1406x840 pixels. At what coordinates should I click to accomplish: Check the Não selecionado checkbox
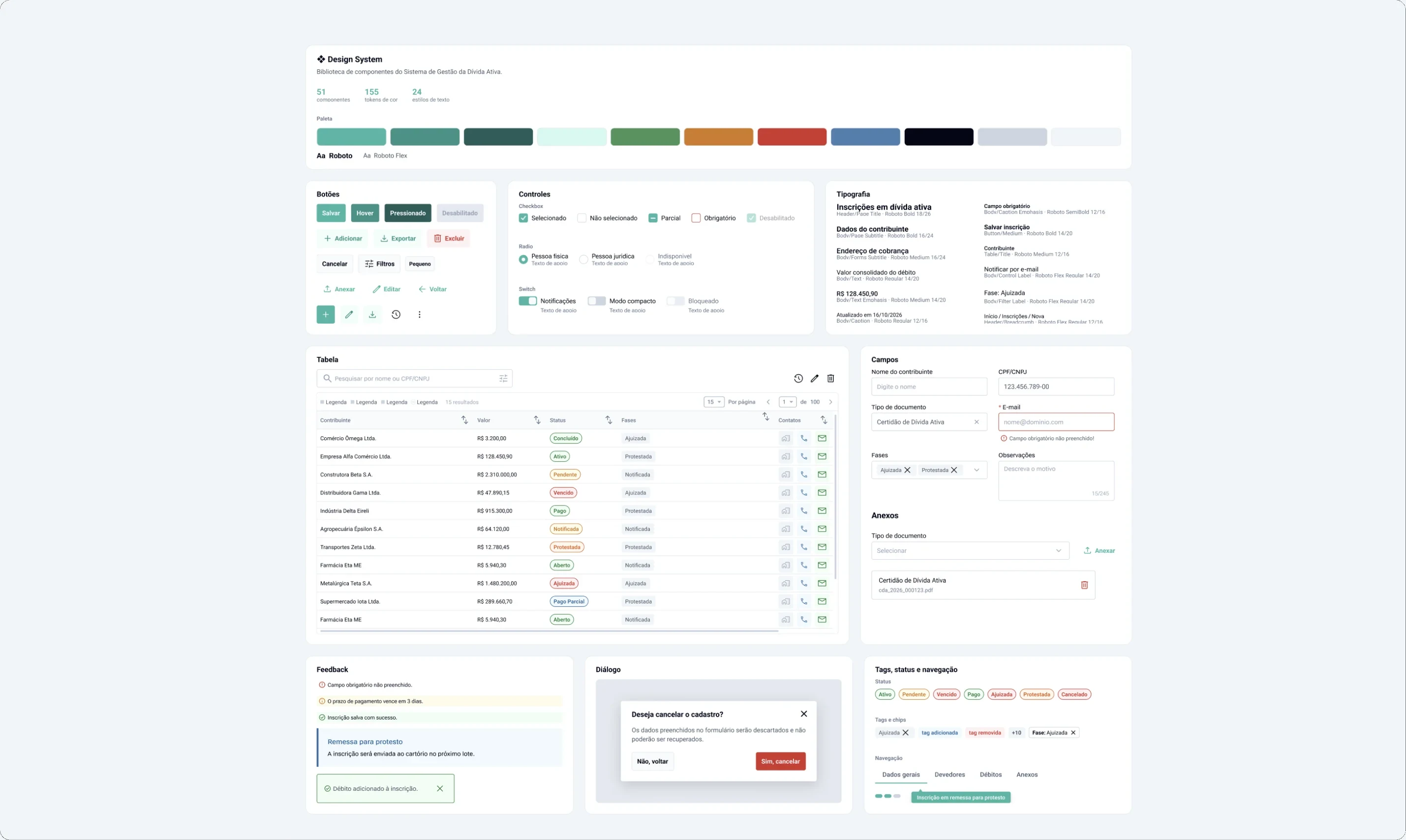(x=582, y=218)
